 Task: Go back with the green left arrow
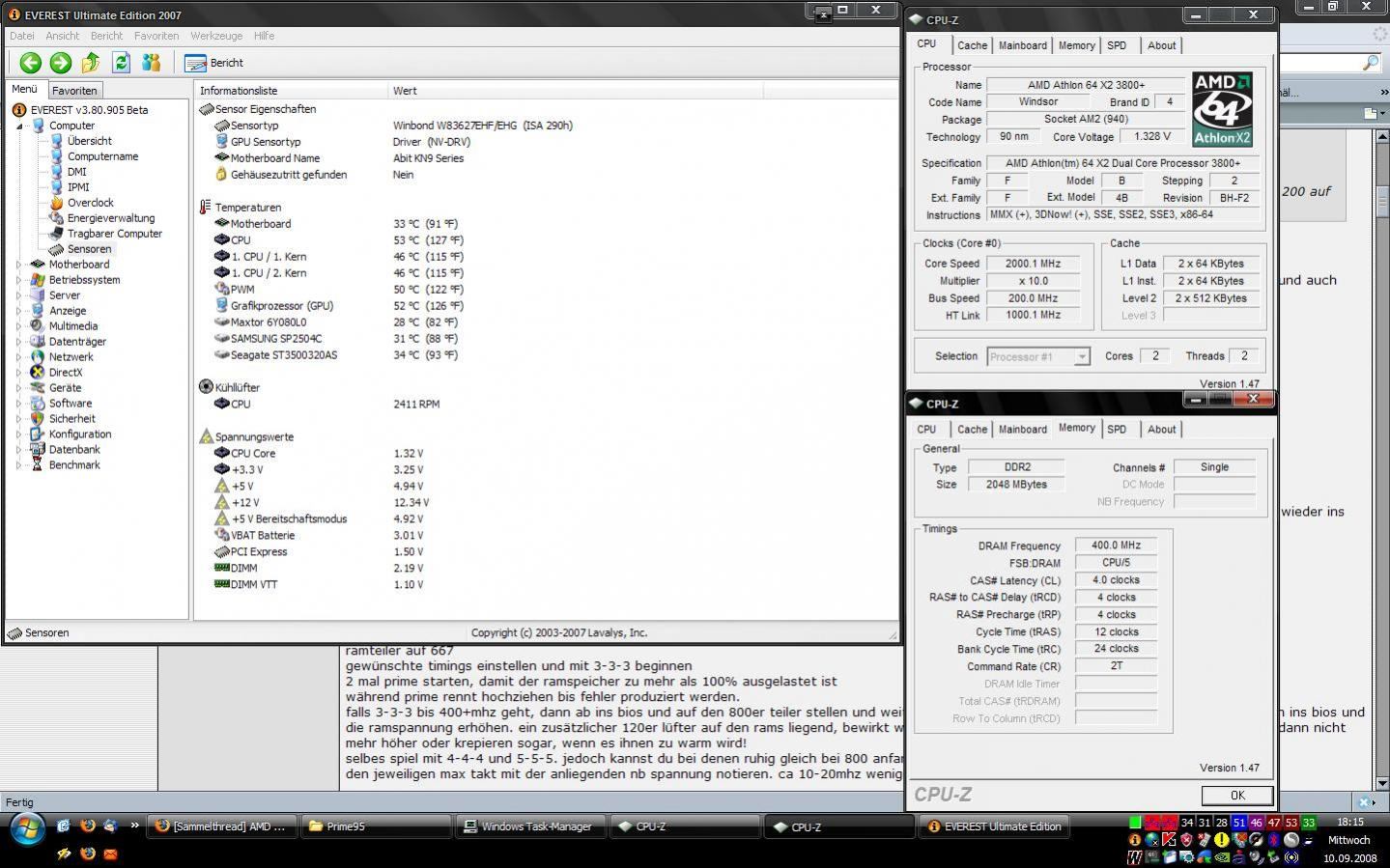click(x=30, y=63)
